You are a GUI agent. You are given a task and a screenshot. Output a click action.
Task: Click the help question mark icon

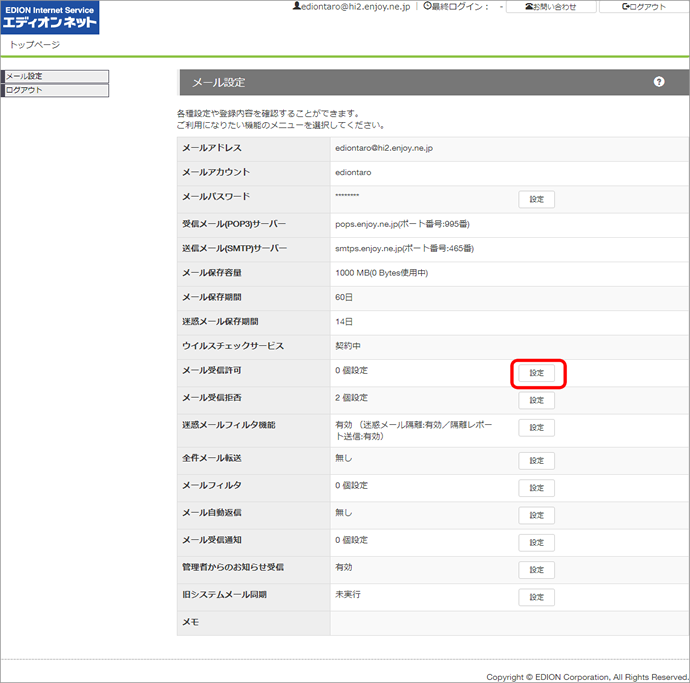pos(659,82)
